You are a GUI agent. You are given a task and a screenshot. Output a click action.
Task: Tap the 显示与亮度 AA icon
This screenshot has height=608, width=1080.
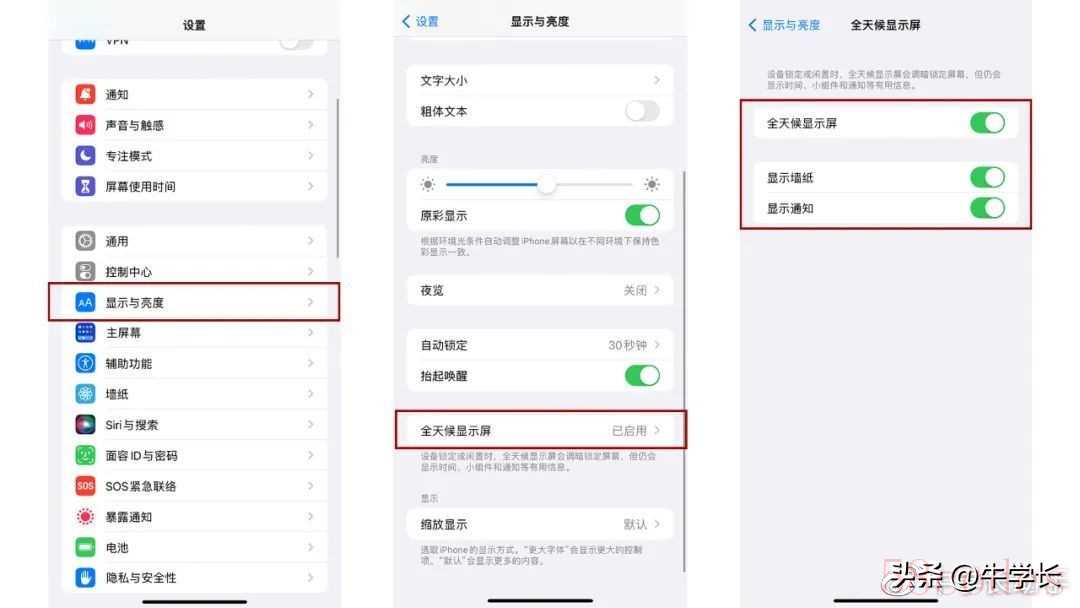pyautogui.click(x=85, y=302)
